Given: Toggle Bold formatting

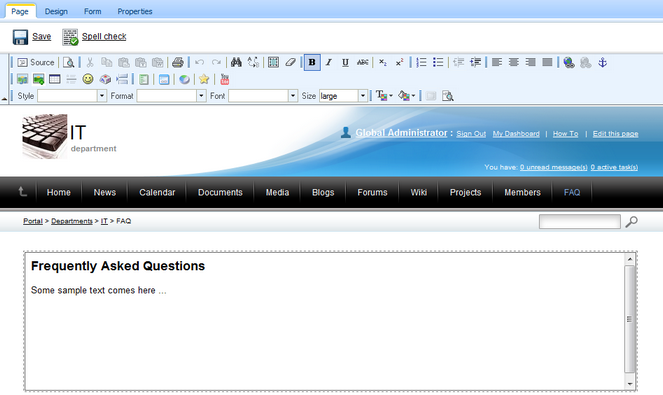Looking at the screenshot, I should click(x=312, y=63).
